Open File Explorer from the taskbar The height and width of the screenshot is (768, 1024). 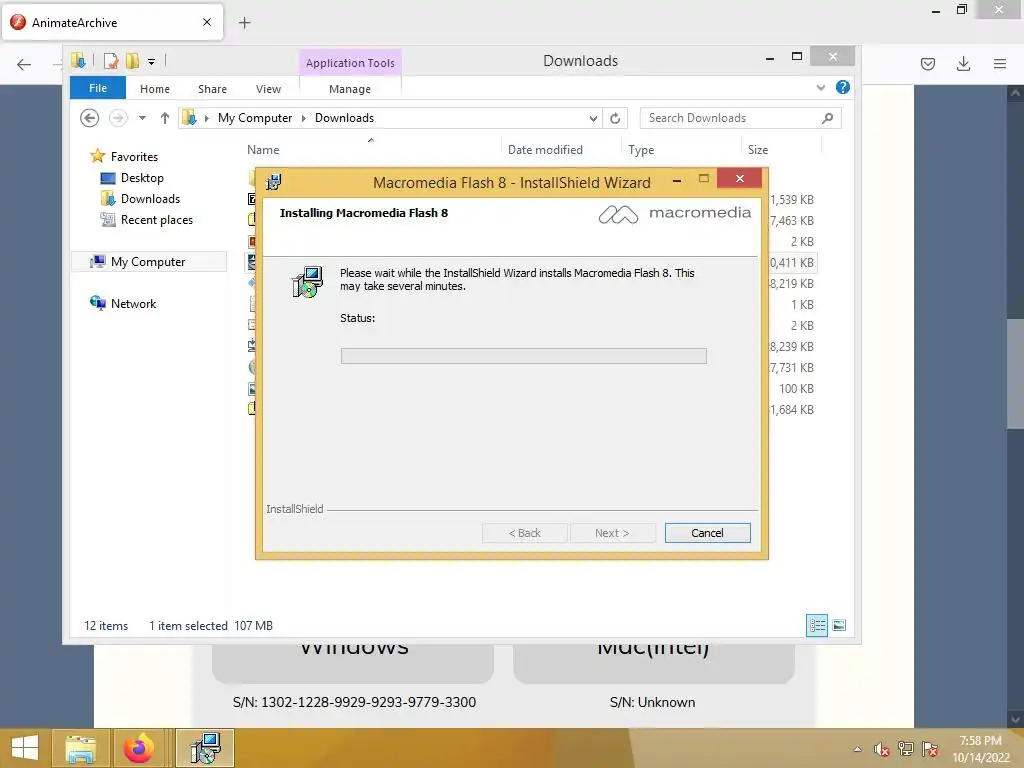tap(80, 748)
